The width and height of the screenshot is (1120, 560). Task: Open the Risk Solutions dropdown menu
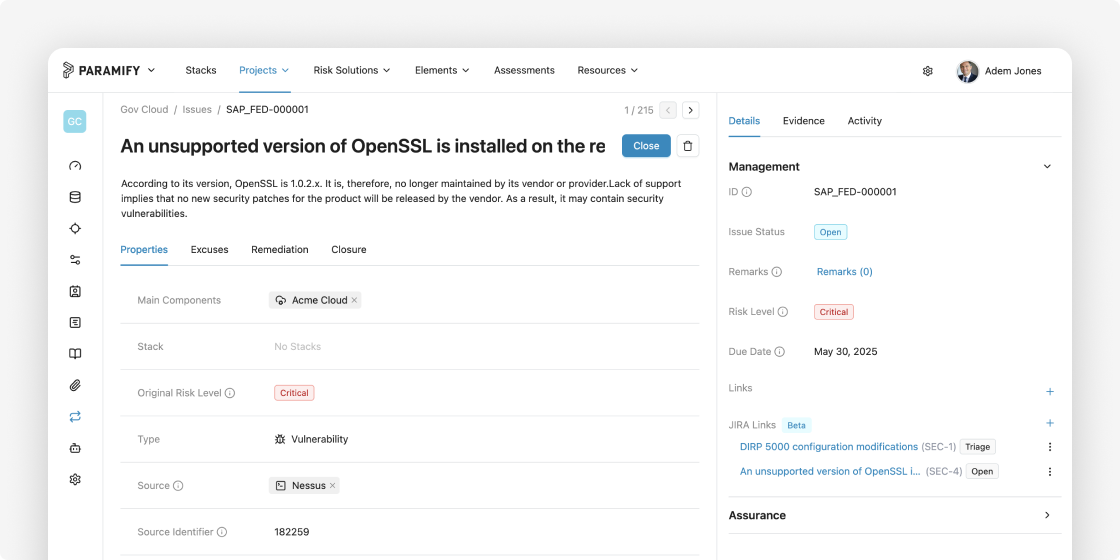[352, 70]
